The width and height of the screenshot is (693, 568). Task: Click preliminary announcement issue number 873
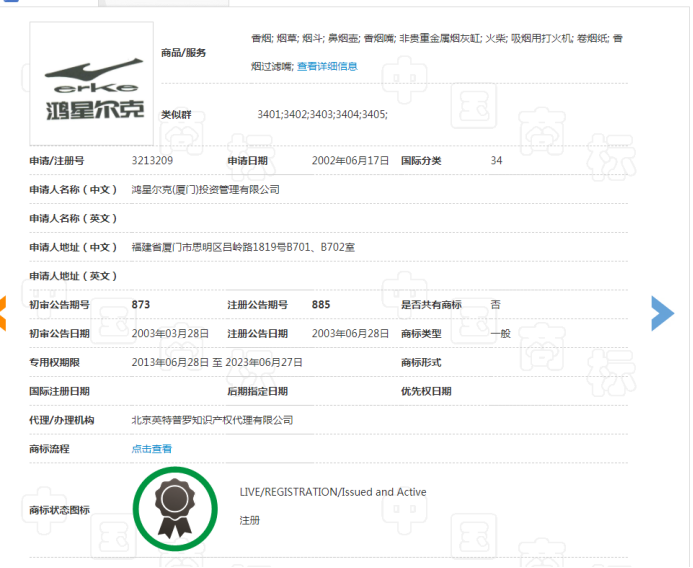[x=140, y=304]
